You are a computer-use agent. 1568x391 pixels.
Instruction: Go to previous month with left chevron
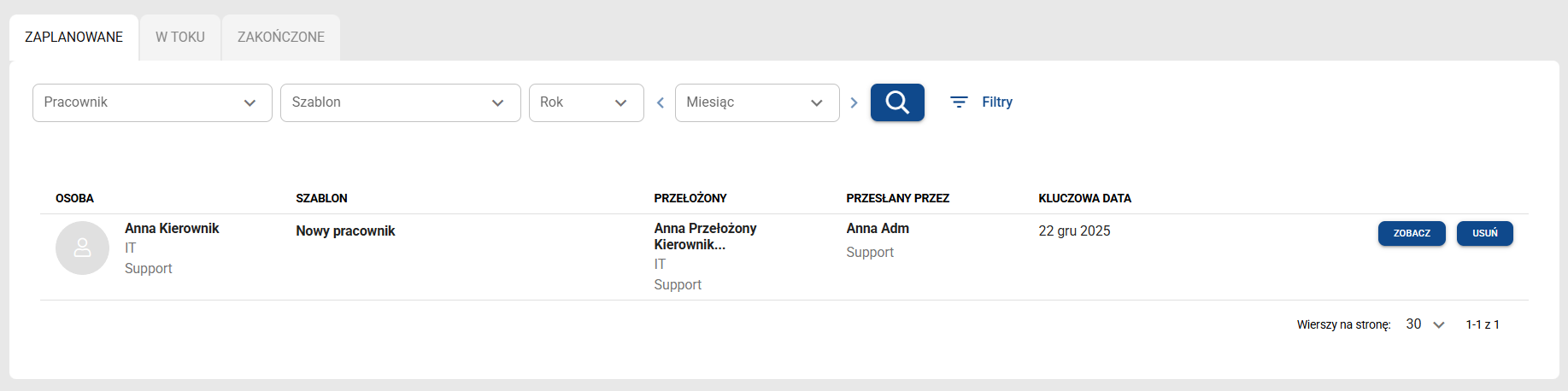coord(660,102)
